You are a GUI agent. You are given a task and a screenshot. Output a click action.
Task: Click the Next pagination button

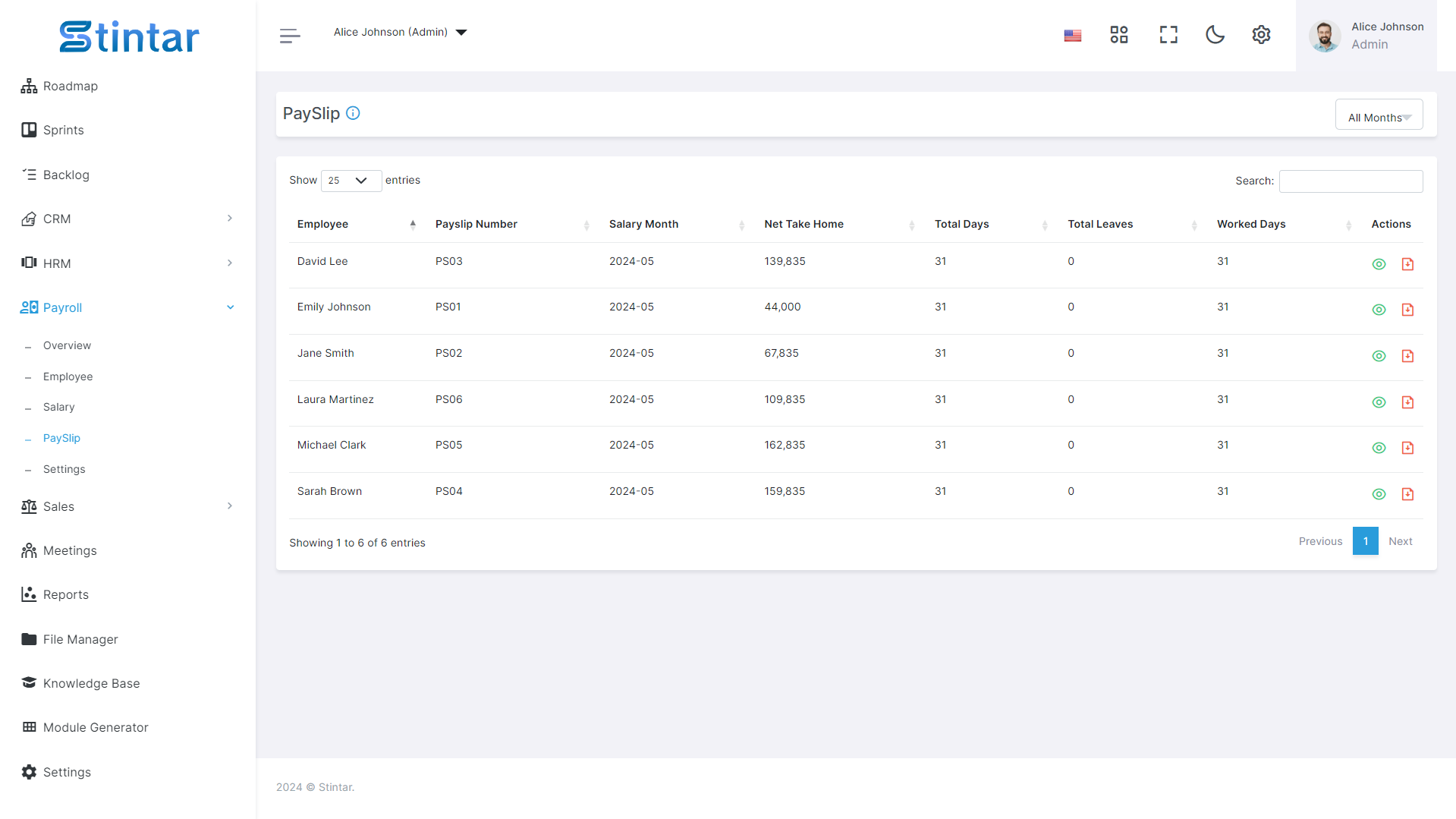[x=1400, y=541]
